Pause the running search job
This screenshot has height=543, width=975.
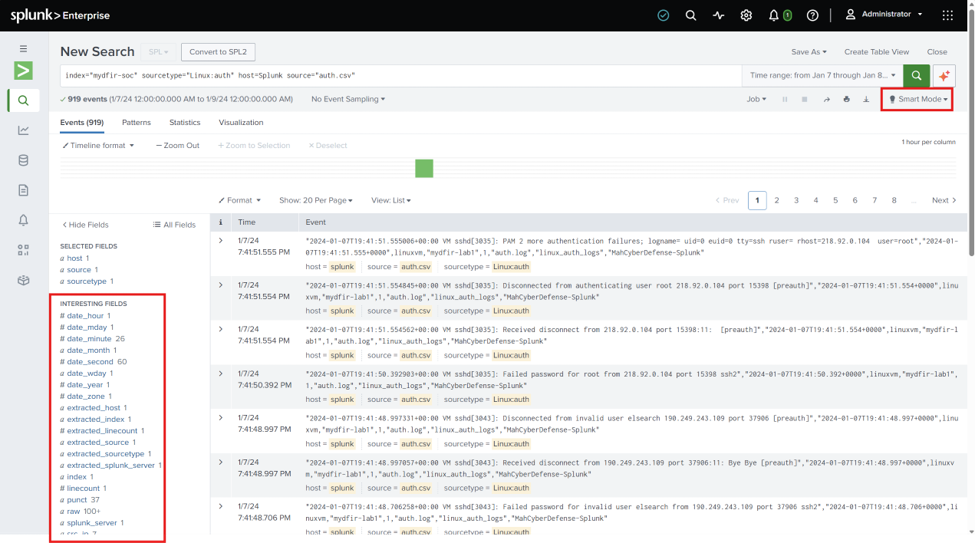pyautogui.click(x=785, y=99)
